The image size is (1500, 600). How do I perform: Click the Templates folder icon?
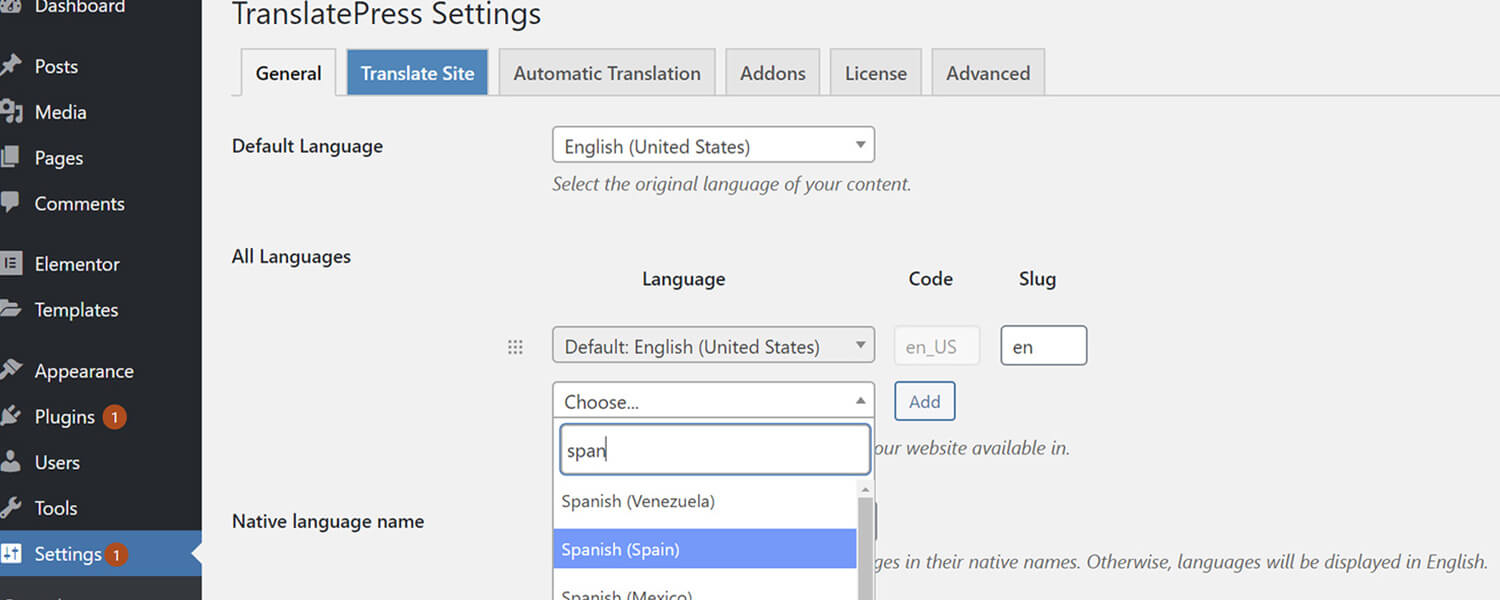[10, 310]
